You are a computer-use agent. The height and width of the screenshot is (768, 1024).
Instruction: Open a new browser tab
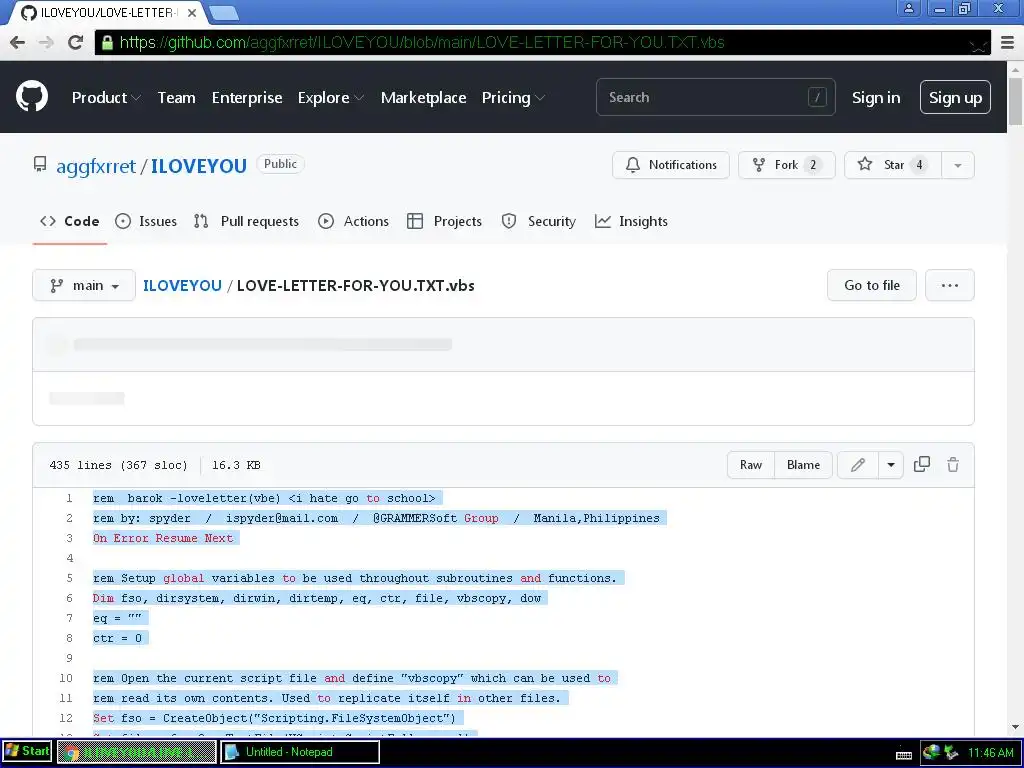click(x=224, y=12)
